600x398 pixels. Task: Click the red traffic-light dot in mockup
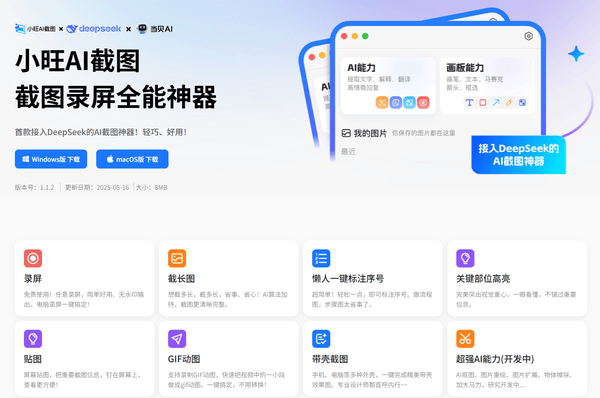[x=344, y=36]
